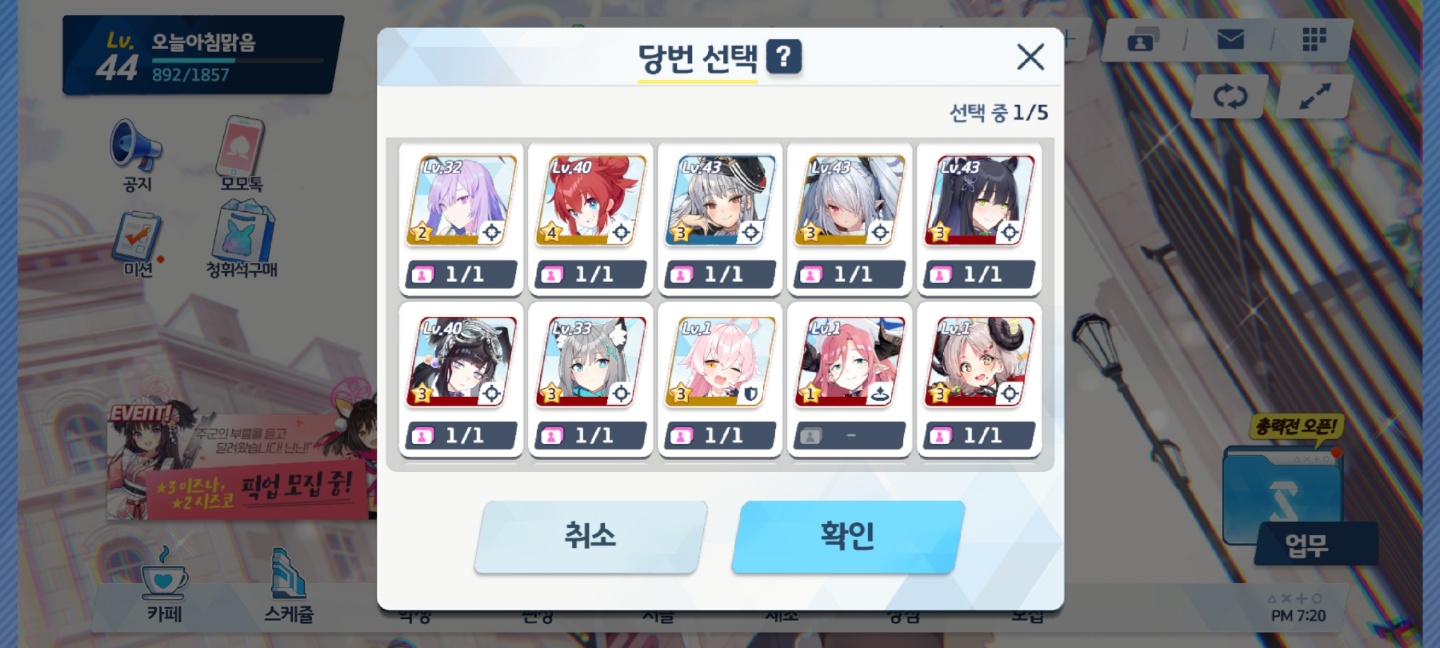Open the grid menu icon
Viewport: 1440px width, 648px height.
point(1314,40)
